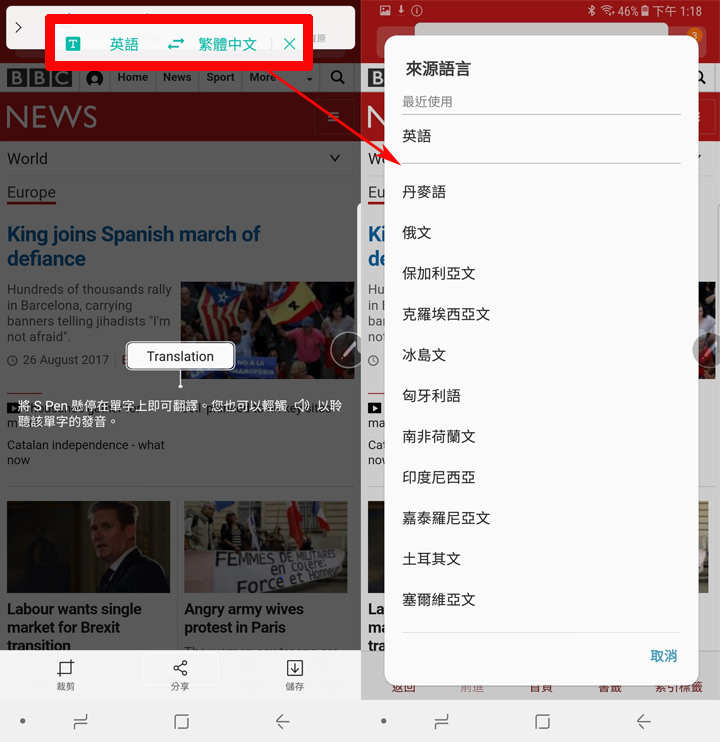Tap Labour Brexit article thumbnail image
The width and height of the screenshot is (720, 742).
click(88, 547)
